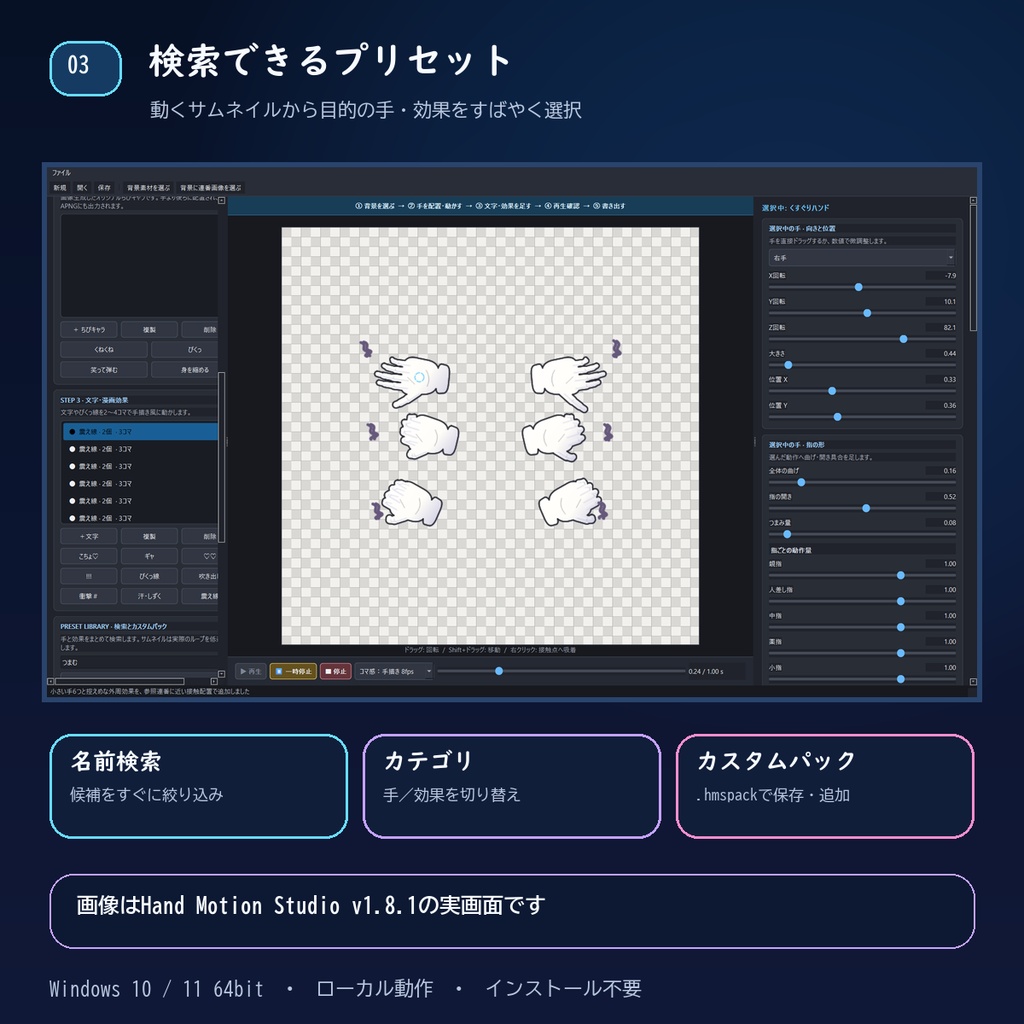1024x1024 pixels.
Task: Click the left panel vertical scrollbar thumb
Action: 221,457
